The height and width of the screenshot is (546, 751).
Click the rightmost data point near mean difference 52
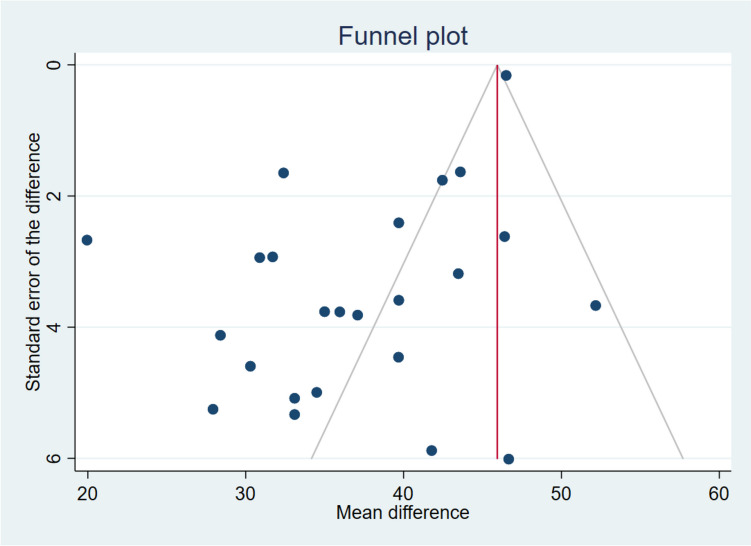[x=595, y=305]
